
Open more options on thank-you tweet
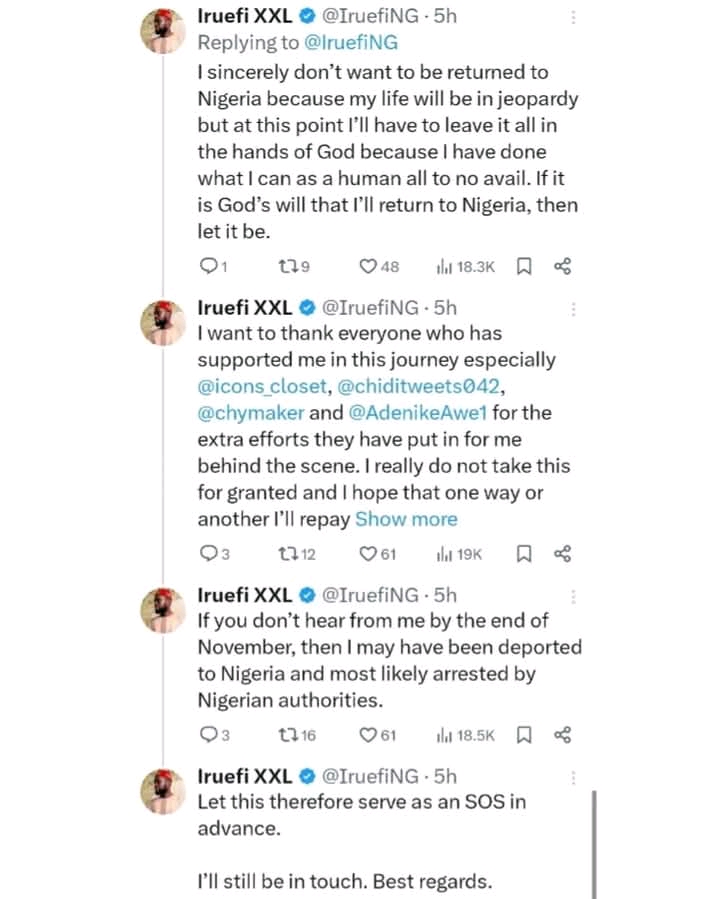click(x=573, y=308)
